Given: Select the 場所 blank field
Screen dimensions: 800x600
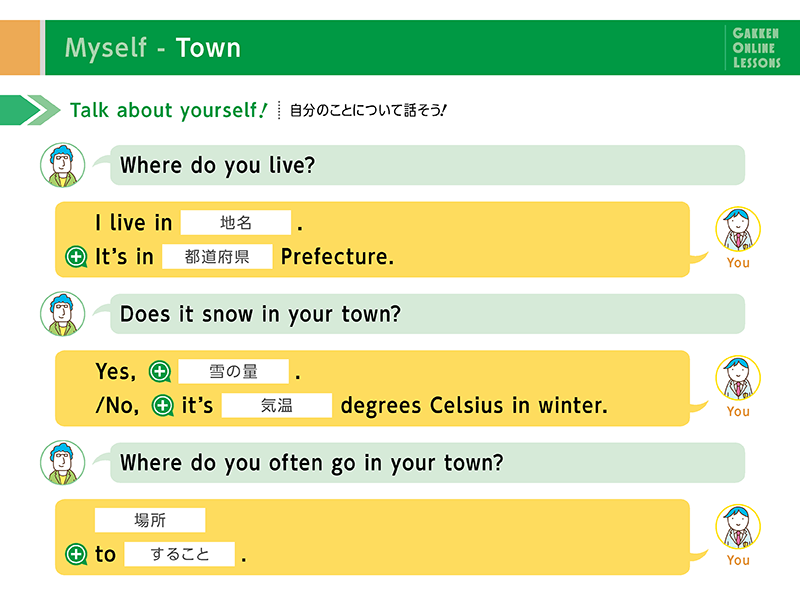Looking at the screenshot, I should (x=150, y=520).
